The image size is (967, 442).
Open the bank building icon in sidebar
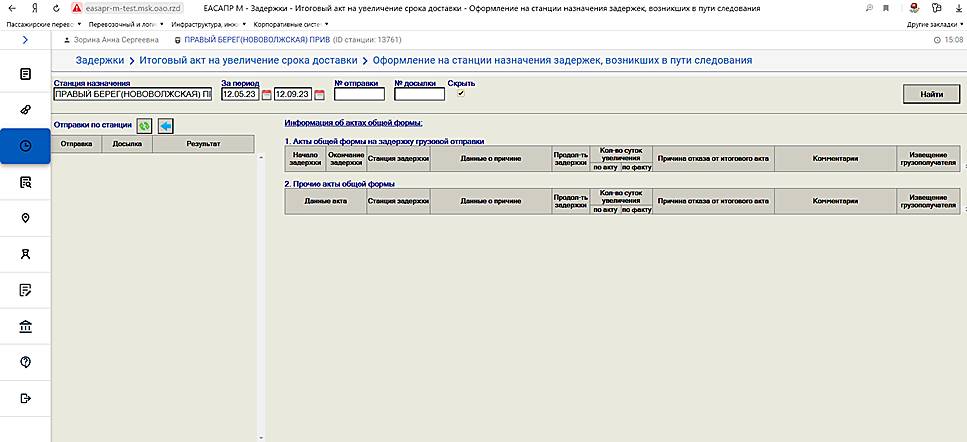pyautogui.click(x=25, y=326)
